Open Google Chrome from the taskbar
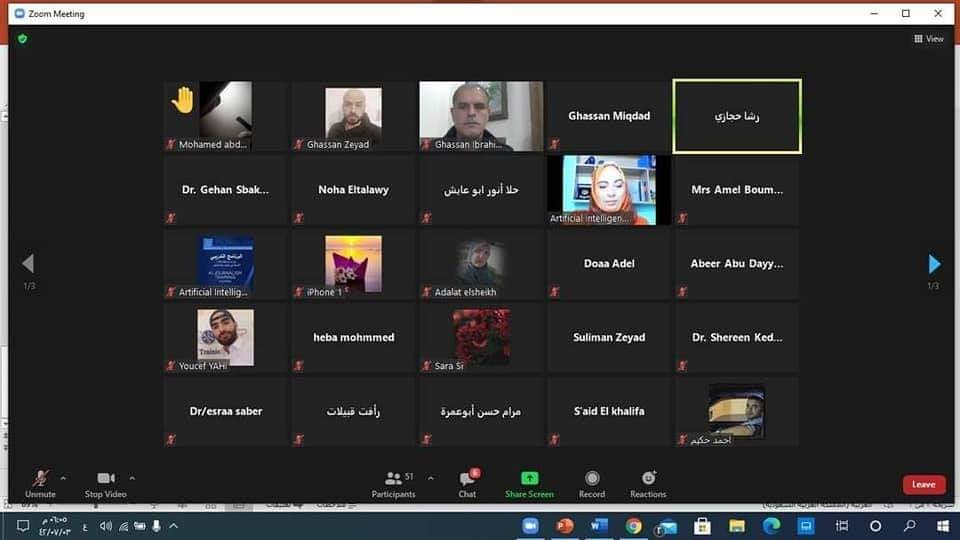This screenshot has width=960, height=540. coord(633,526)
